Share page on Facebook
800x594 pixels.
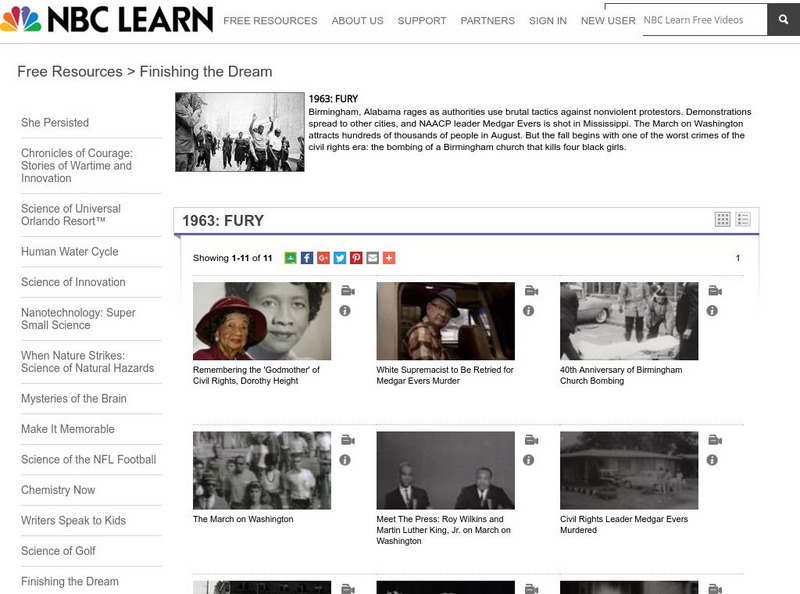[307, 258]
